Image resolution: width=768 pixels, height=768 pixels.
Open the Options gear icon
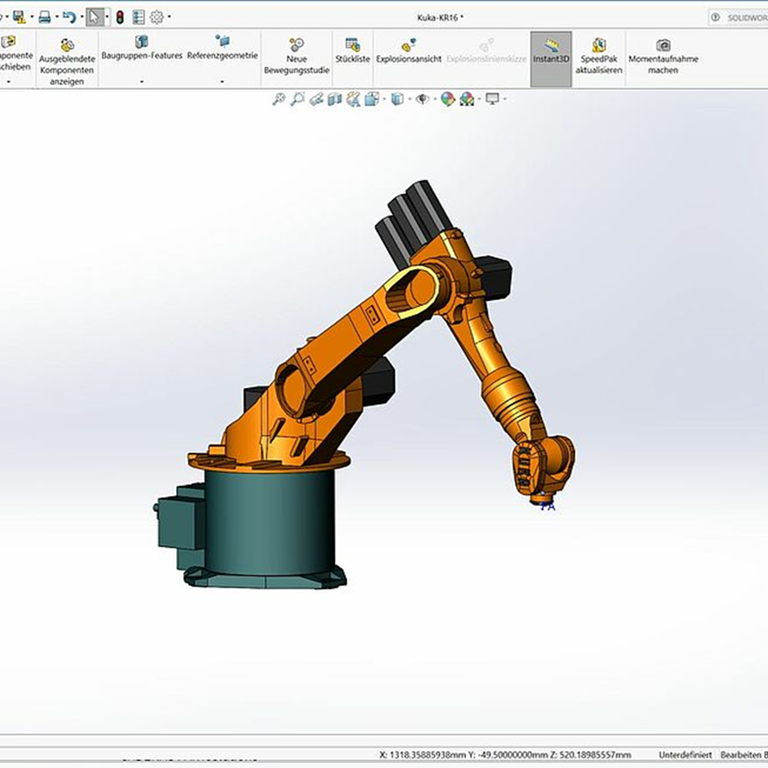(x=157, y=18)
